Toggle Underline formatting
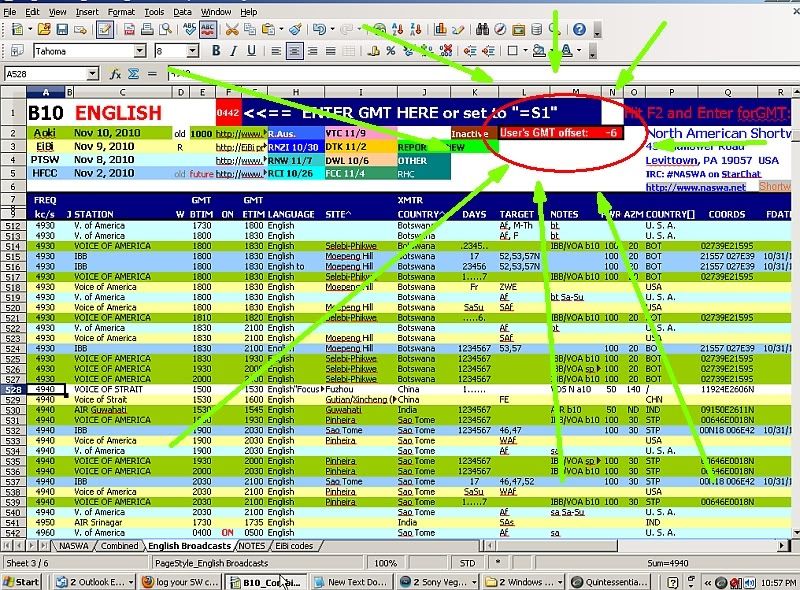800x590 pixels. [x=250, y=50]
